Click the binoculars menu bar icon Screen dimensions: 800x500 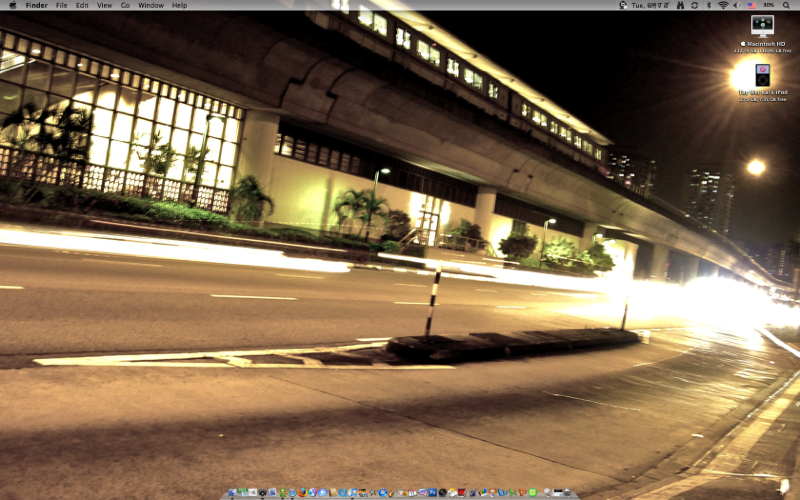coord(681,5)
